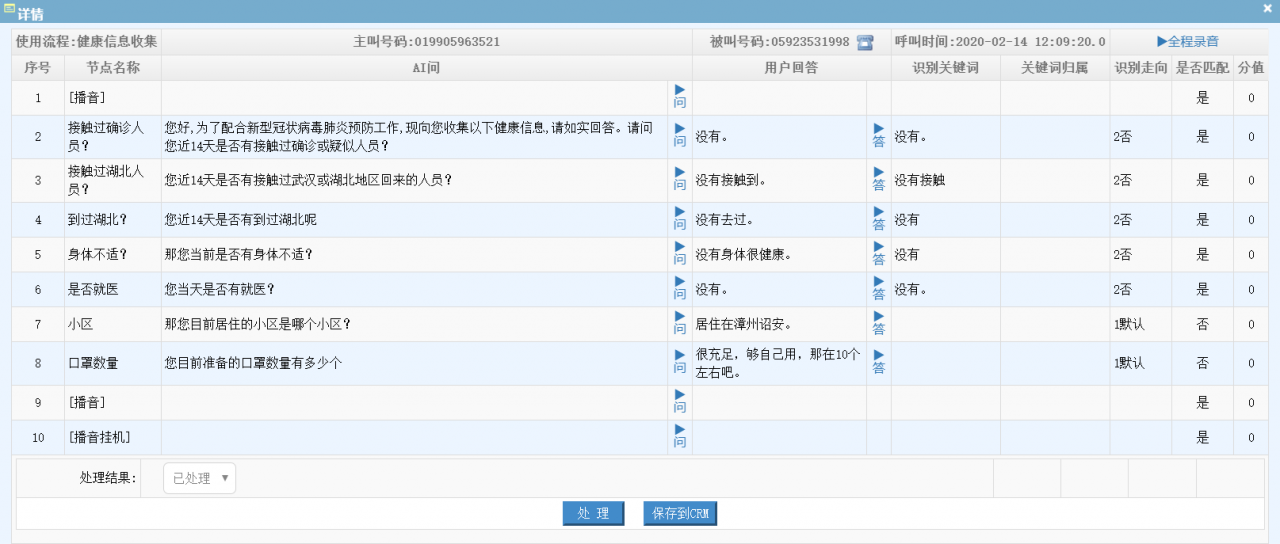This screenshot has width=1280, height=544.
Task: Play question audio for row 9 播音
Action: (680, 402)
